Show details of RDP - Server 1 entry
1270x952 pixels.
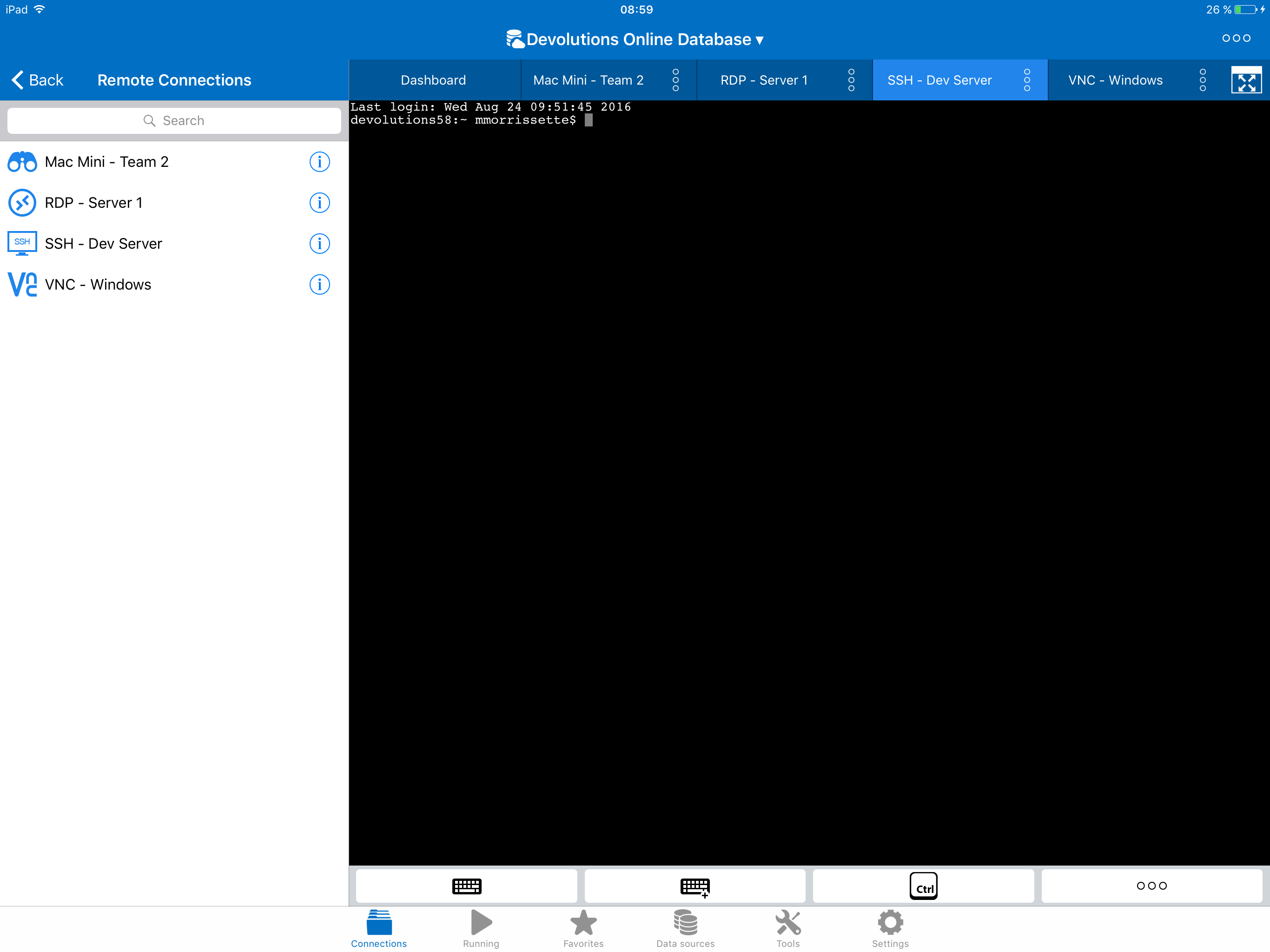319,203
